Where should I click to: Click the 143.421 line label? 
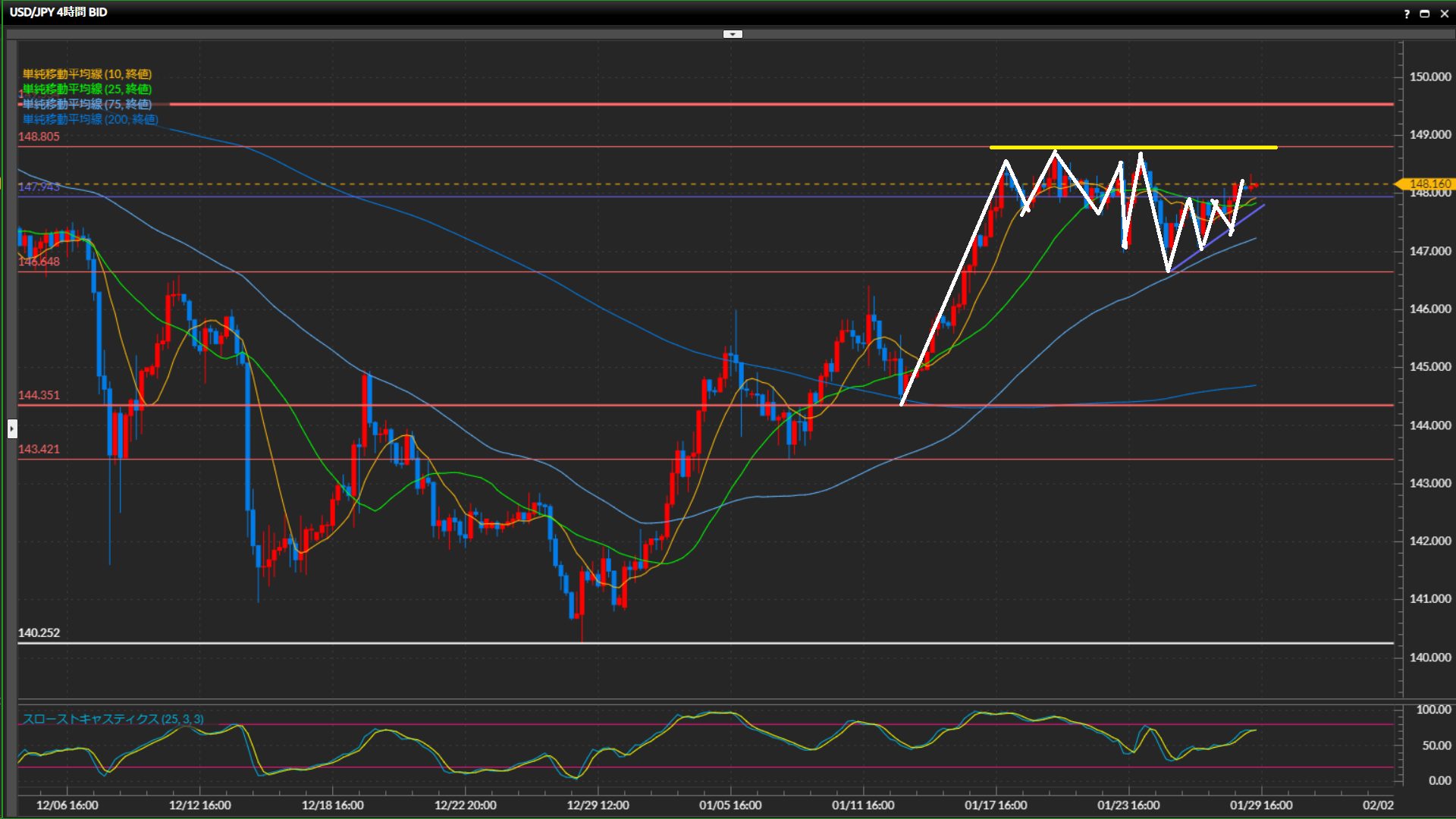pos(39,449)
